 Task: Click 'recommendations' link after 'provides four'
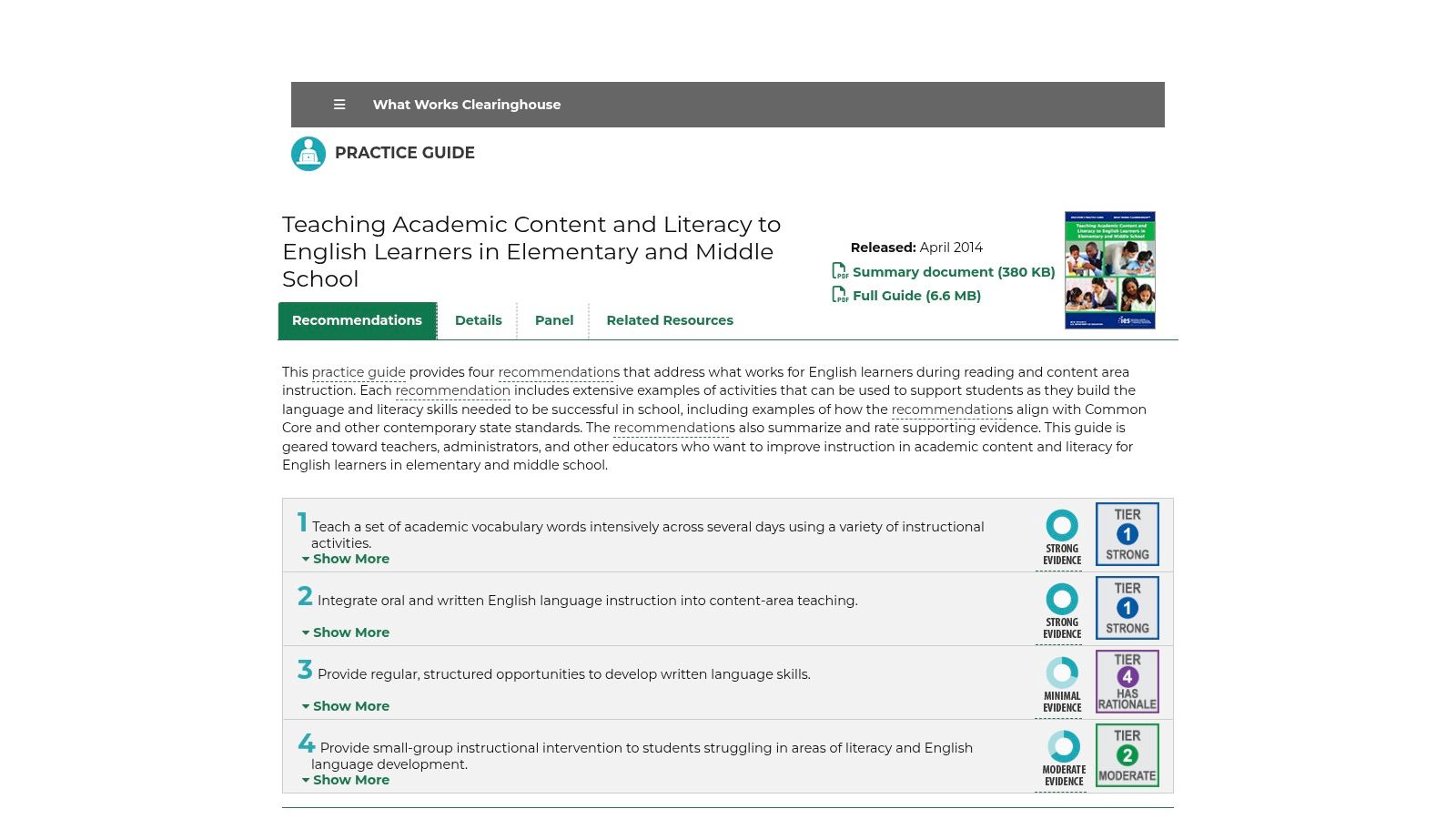[x=555, y=372]
